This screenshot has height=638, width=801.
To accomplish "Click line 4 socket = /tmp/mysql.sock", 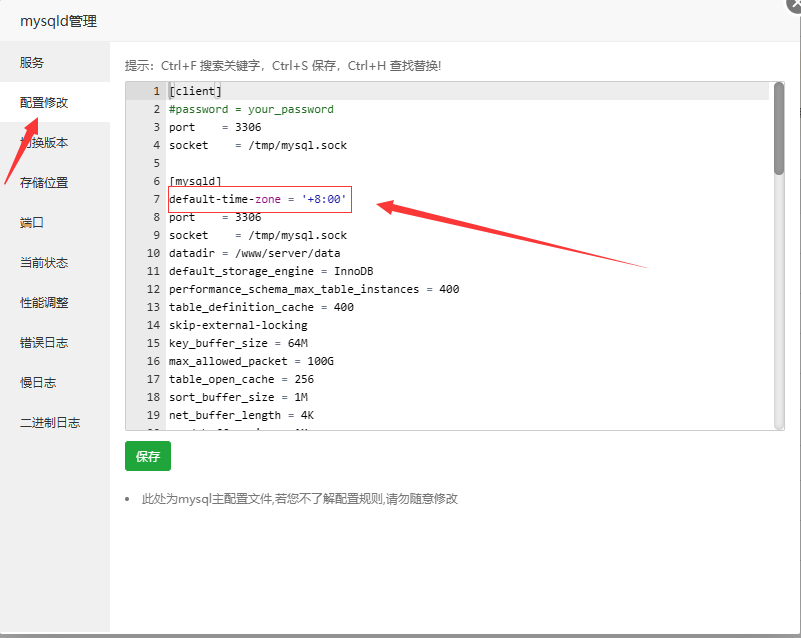I will (258, 145).
